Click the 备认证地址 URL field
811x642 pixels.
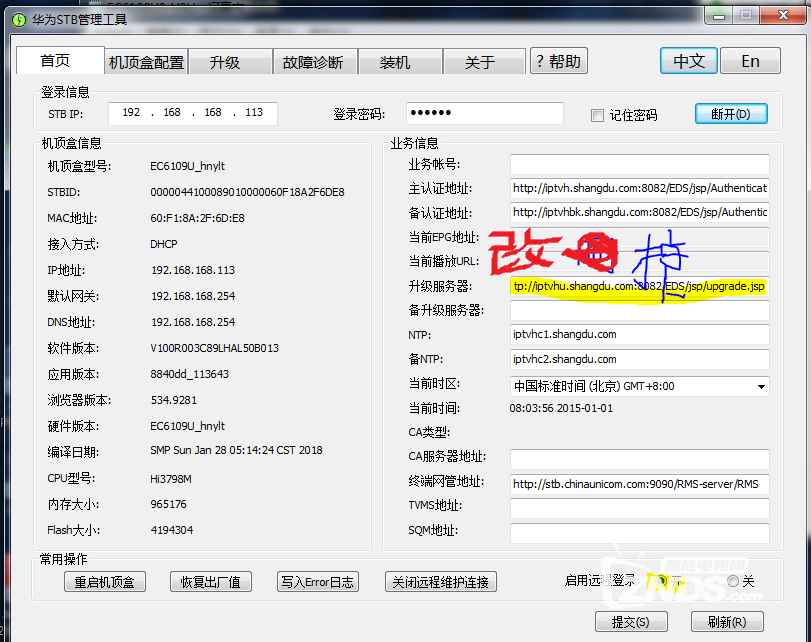click(x=639, y=212)
